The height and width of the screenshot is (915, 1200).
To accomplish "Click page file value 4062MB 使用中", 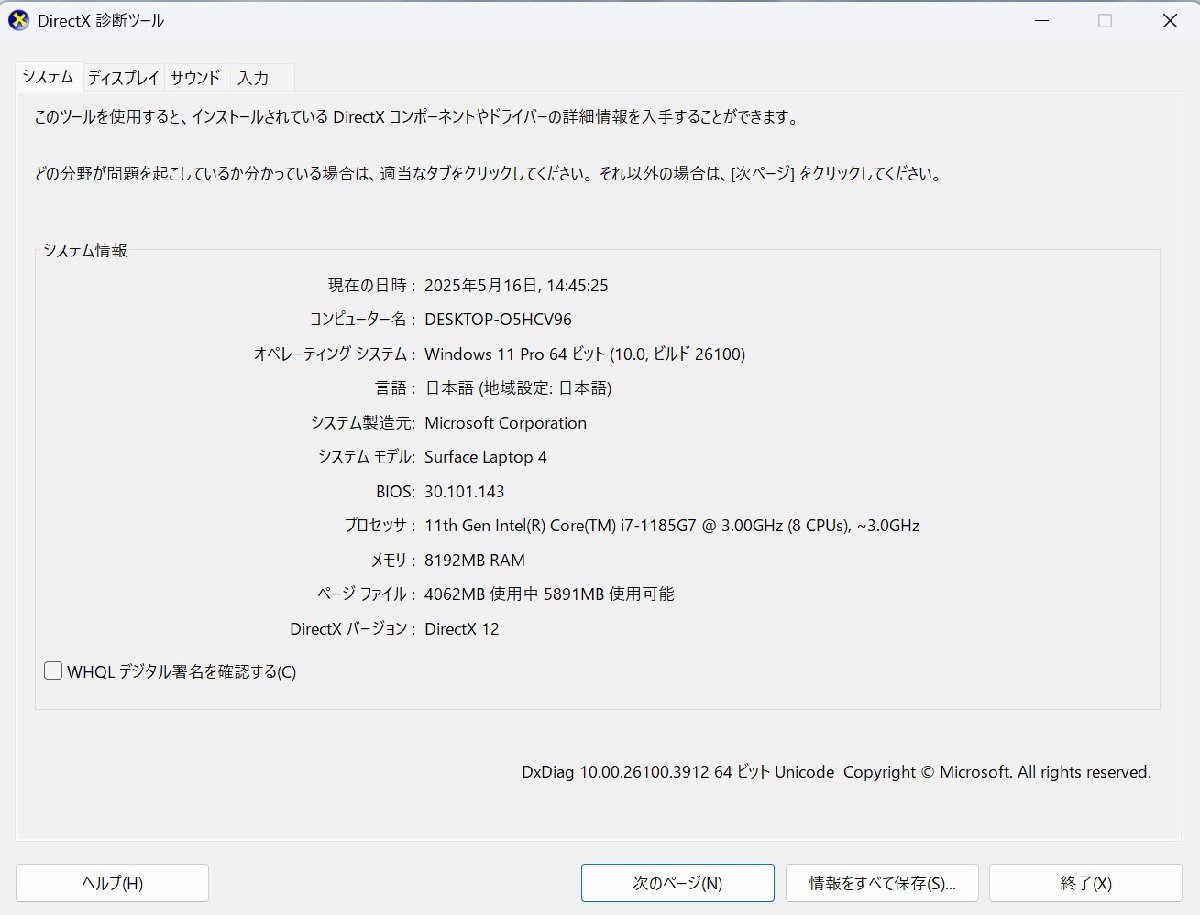I will pos(549,594).
